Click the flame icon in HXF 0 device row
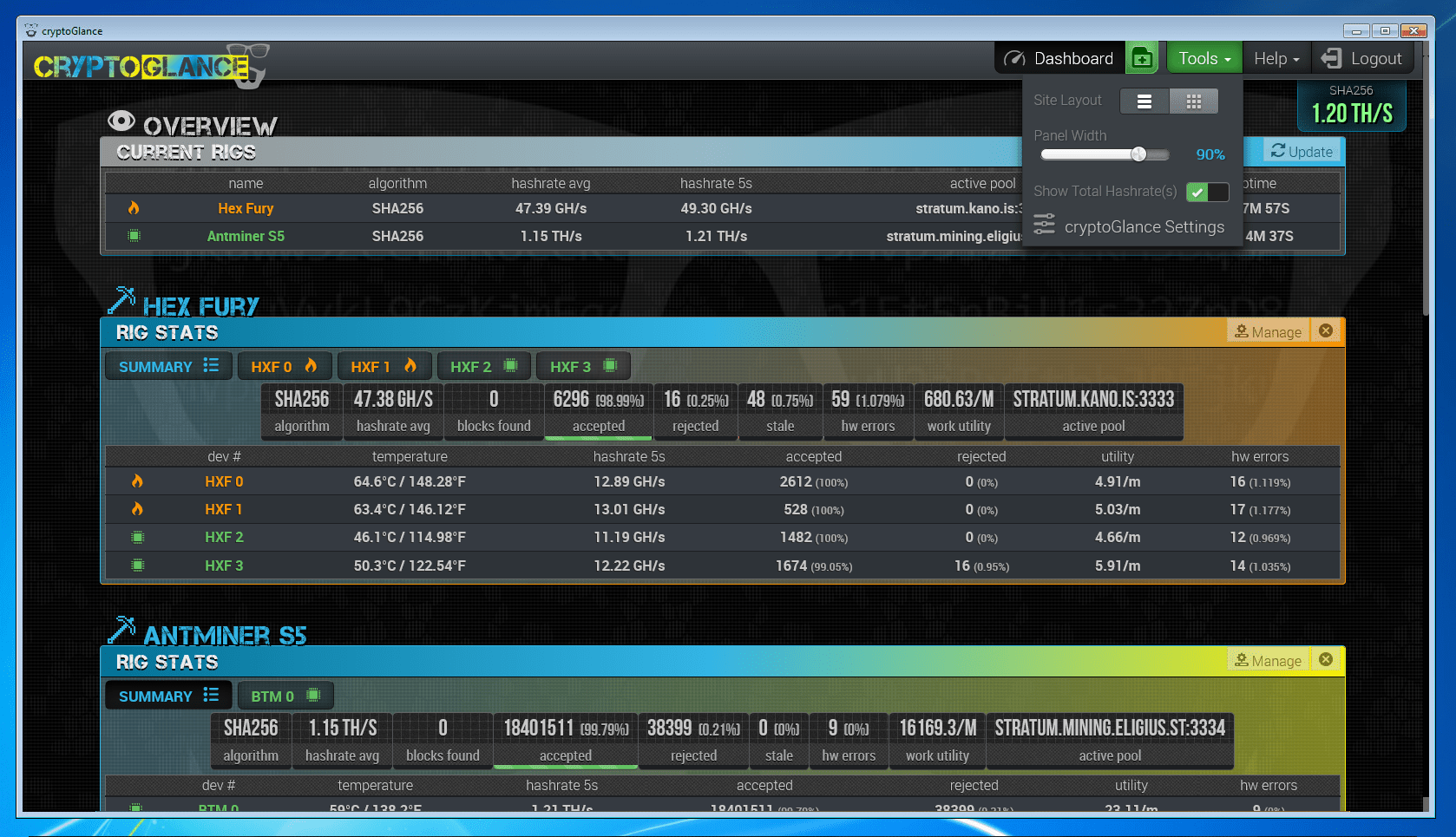The height and width of the screenshot is (837, 1456). coord(137,481)
